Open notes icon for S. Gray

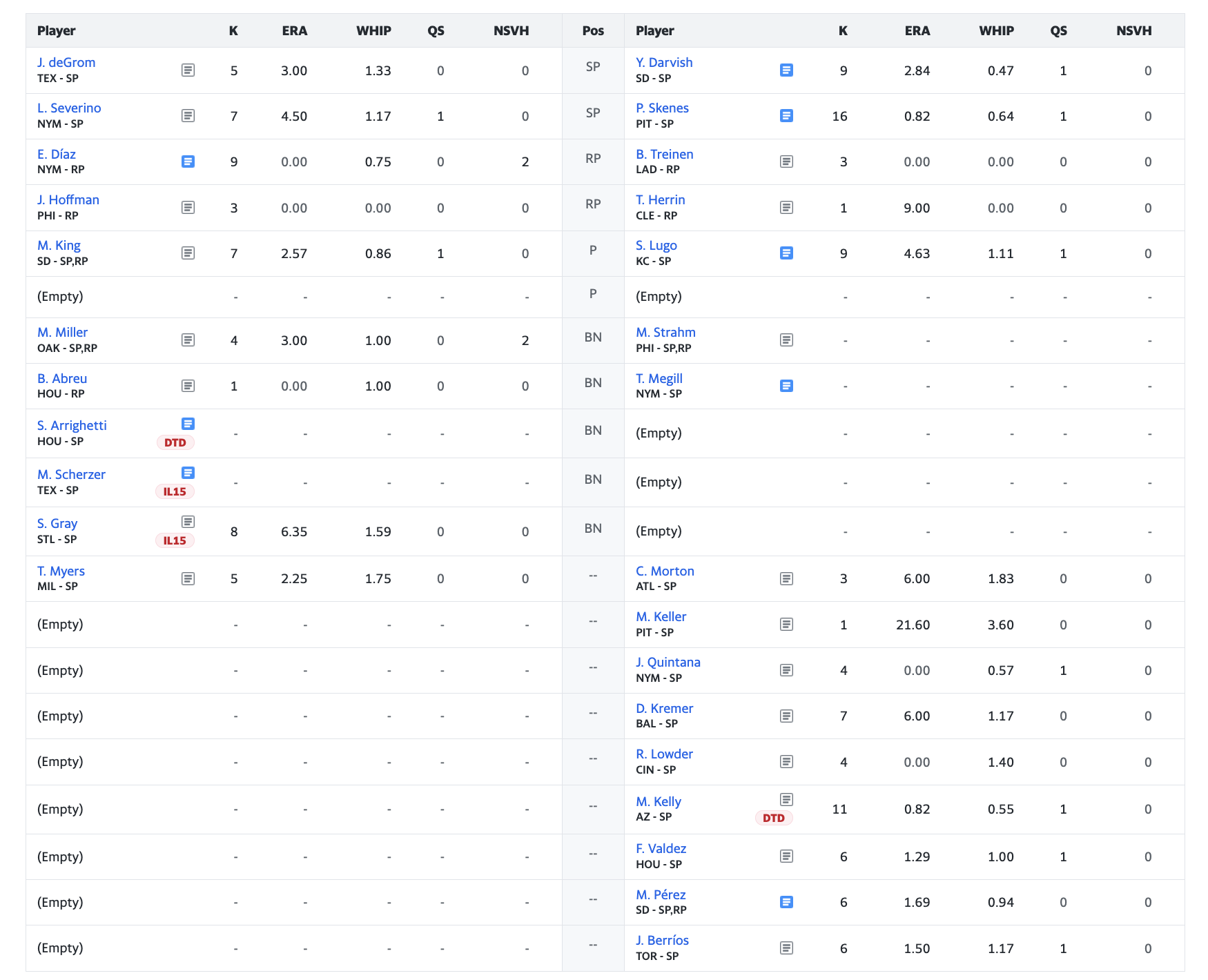pyautogui.click(x=188, y=522)
